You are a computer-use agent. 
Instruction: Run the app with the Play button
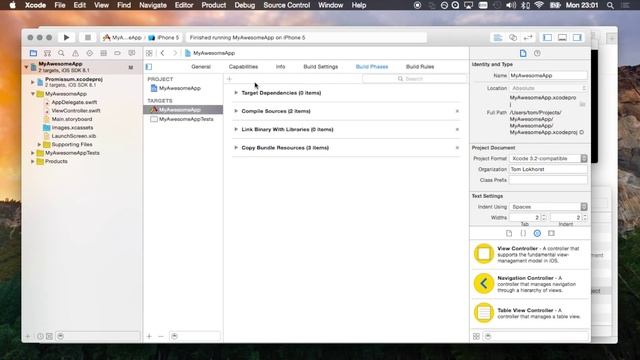point(66,38)
